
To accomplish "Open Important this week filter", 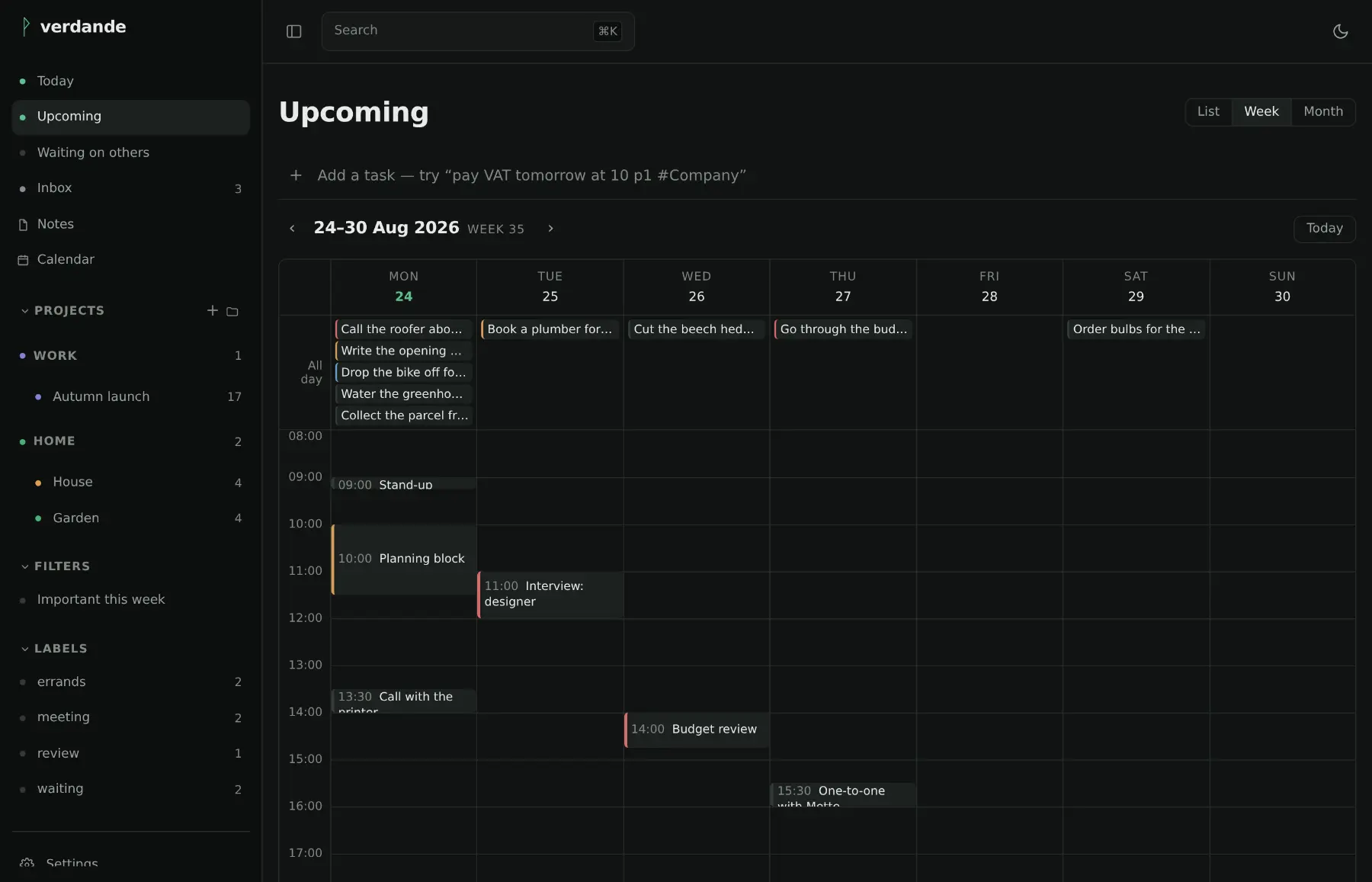I will coord(131,600).
